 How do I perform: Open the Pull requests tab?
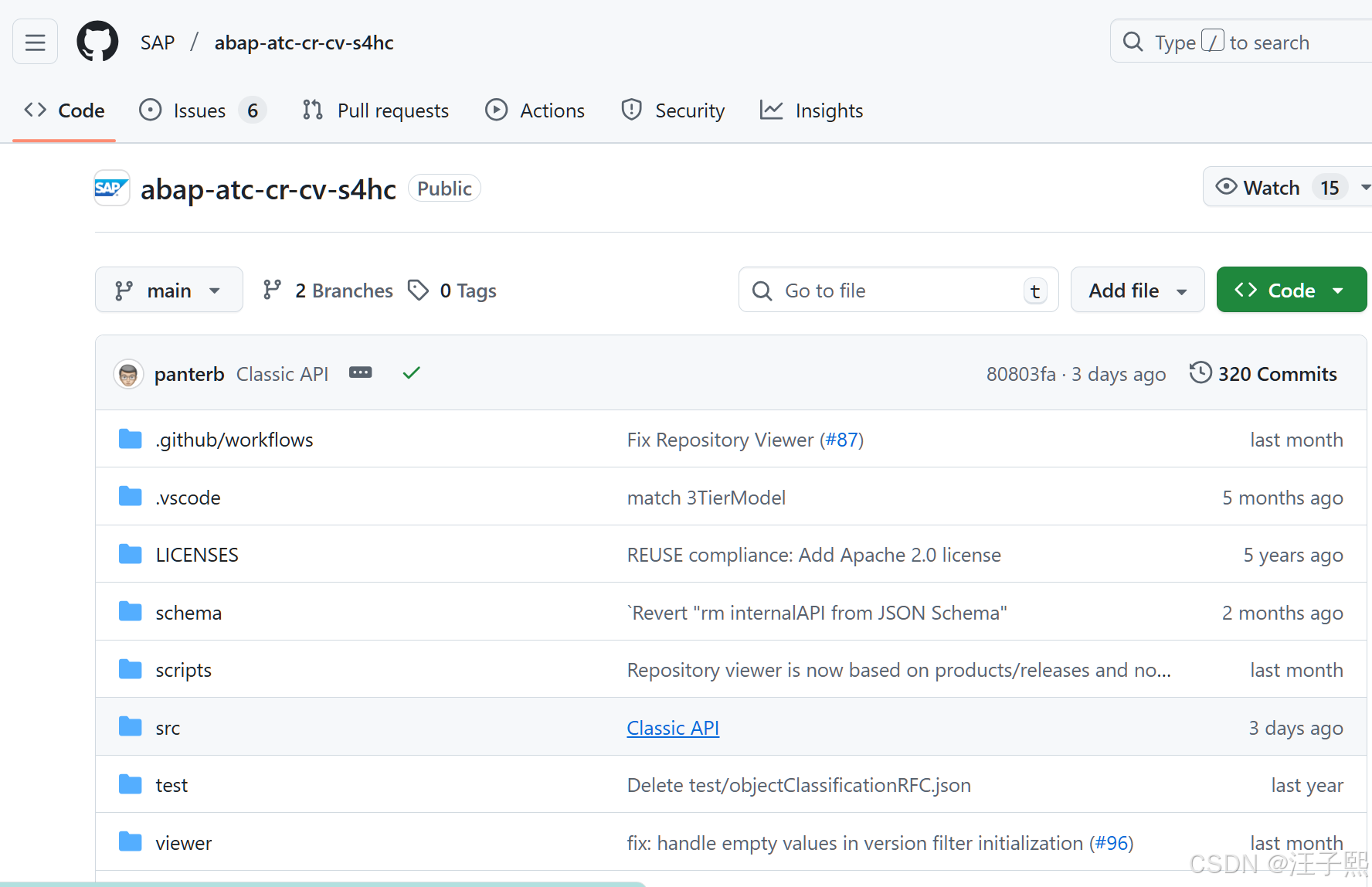[375, 110]
